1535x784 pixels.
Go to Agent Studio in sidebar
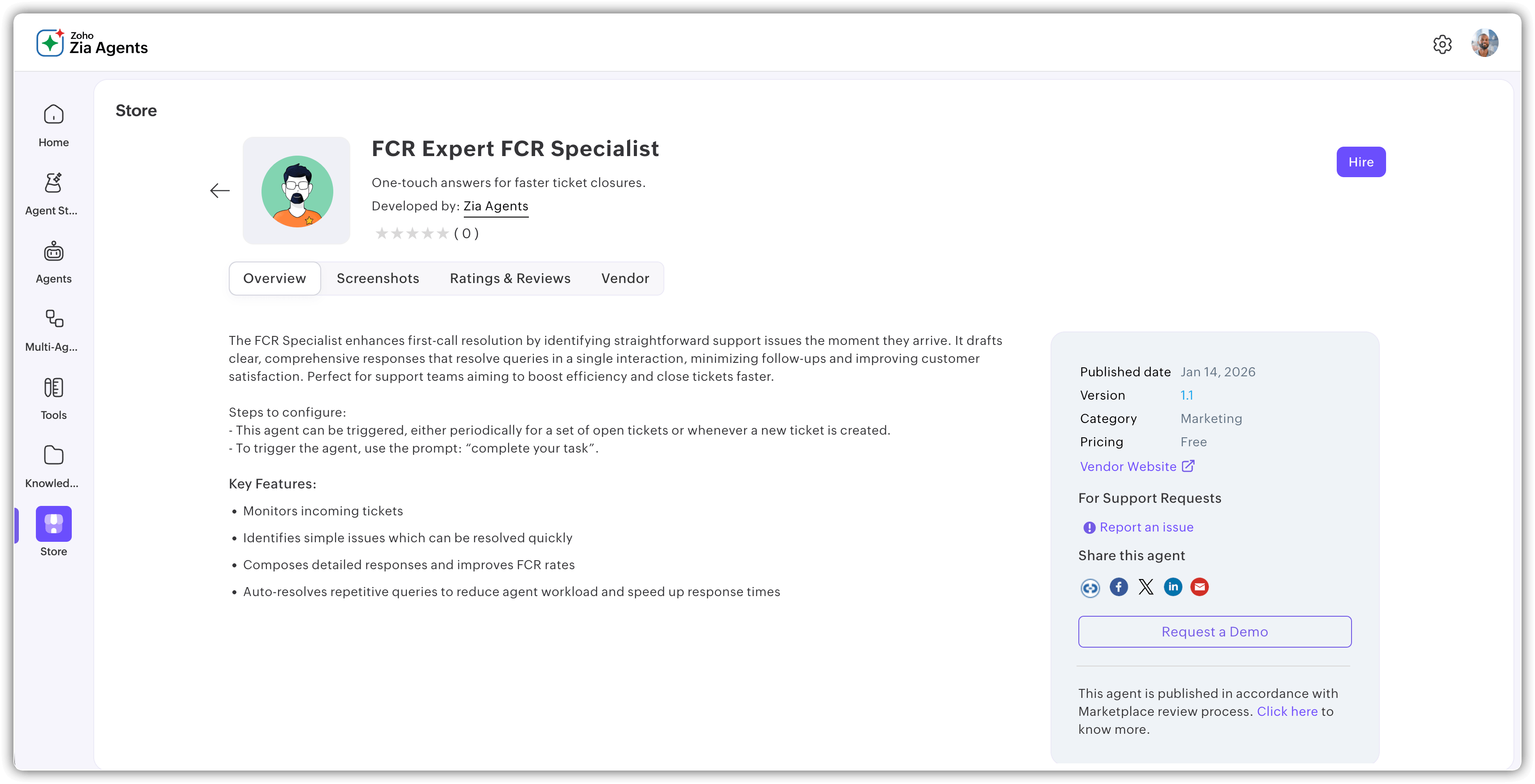coord(54,183)
